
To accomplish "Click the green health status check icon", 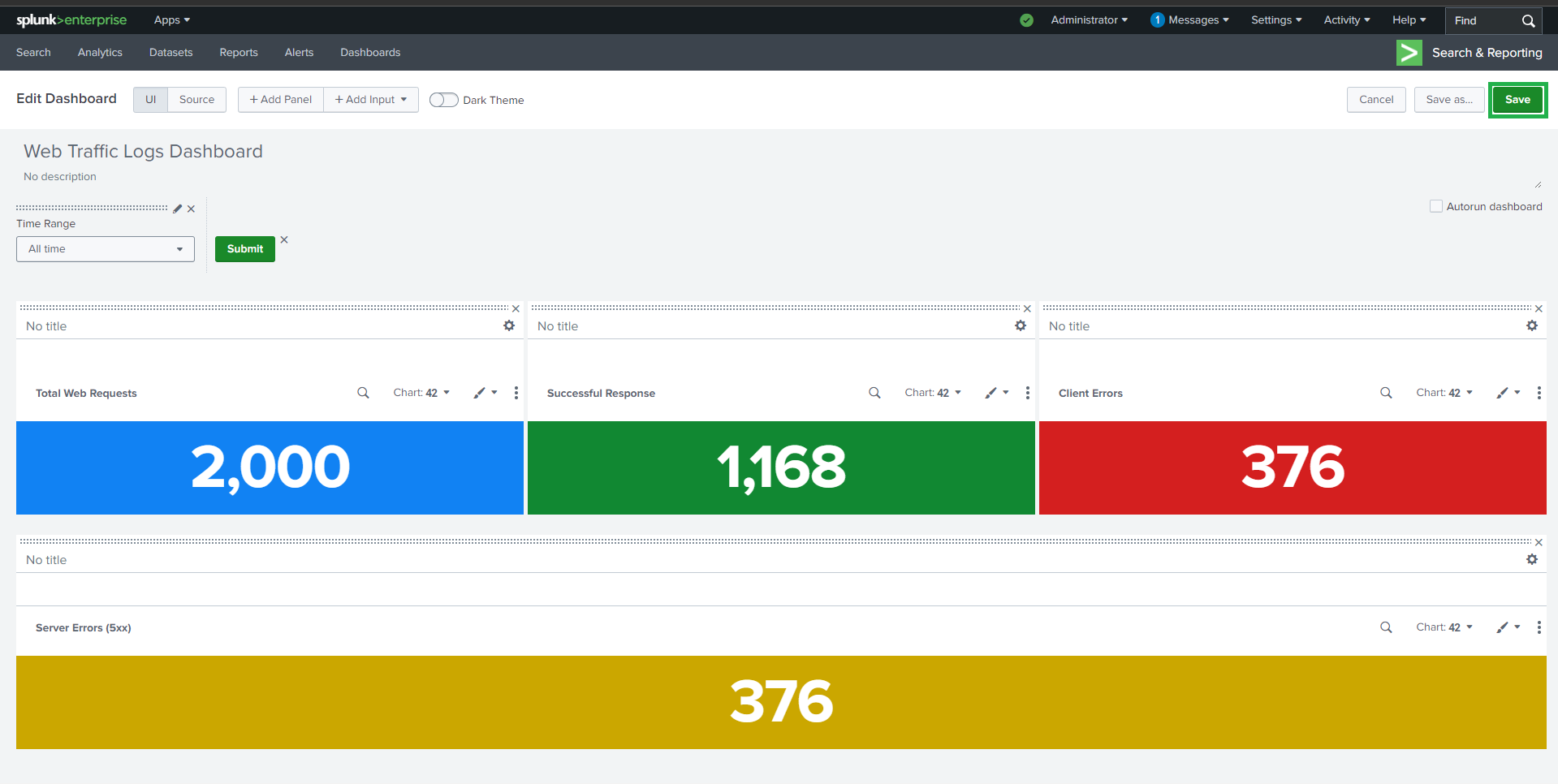I will pyautogui.click(x=1026, y=20).
